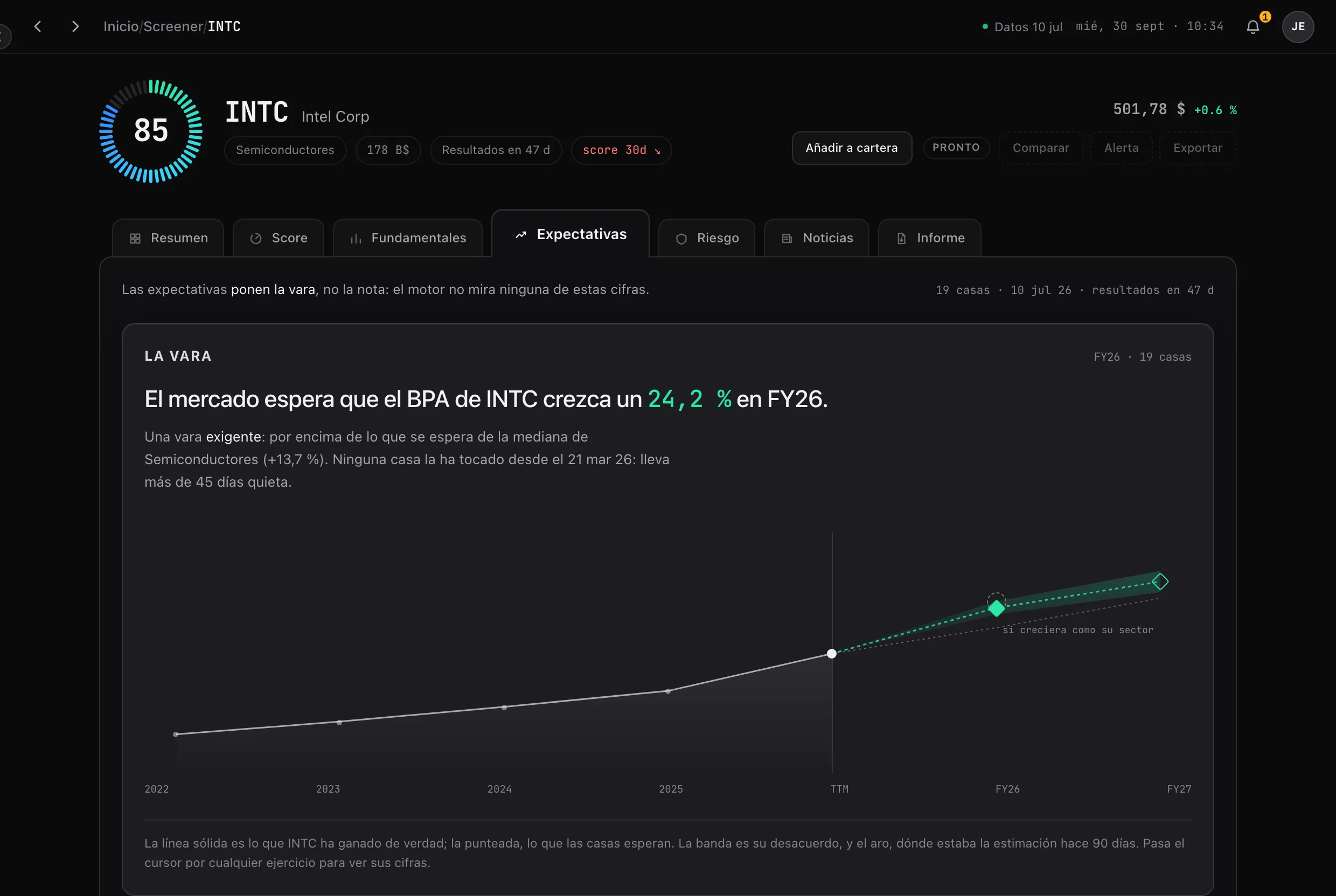The image size is (1336, 896).
Task: Go forward with the right arrow
Action: pyautogui.click(x=75, y=26)
